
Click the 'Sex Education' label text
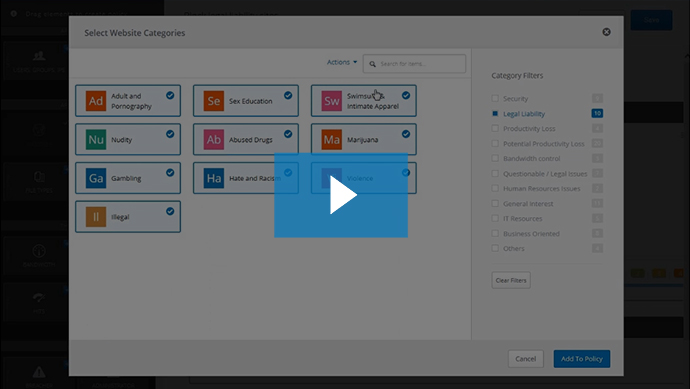(x=251, y=101)
